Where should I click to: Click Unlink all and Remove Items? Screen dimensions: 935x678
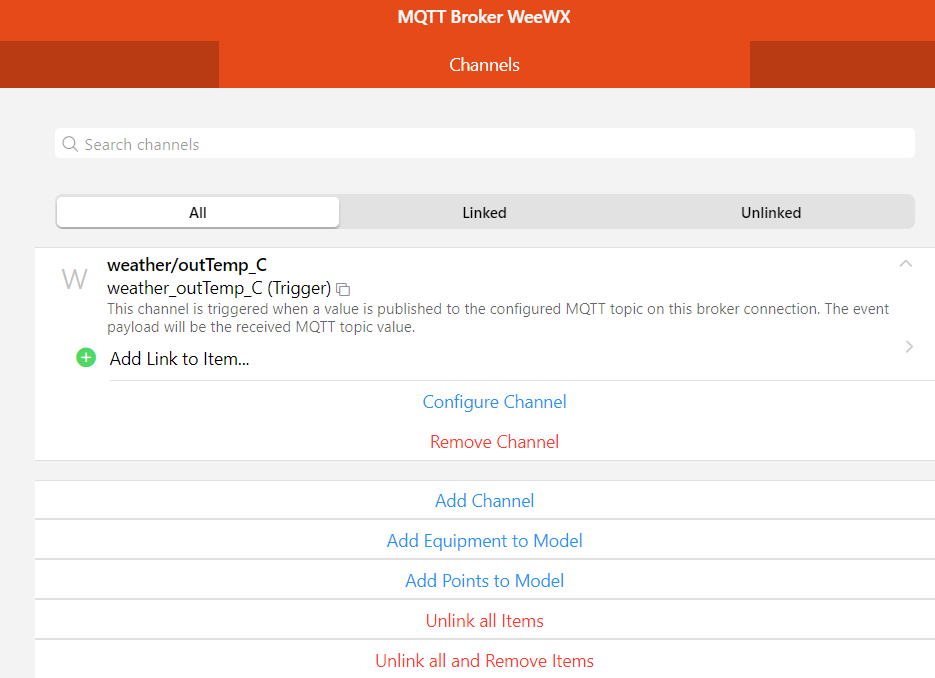[x=484, y=661]
